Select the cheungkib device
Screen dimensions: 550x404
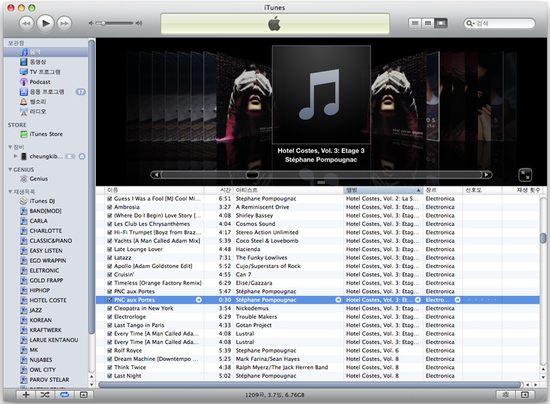pos(46,156)
